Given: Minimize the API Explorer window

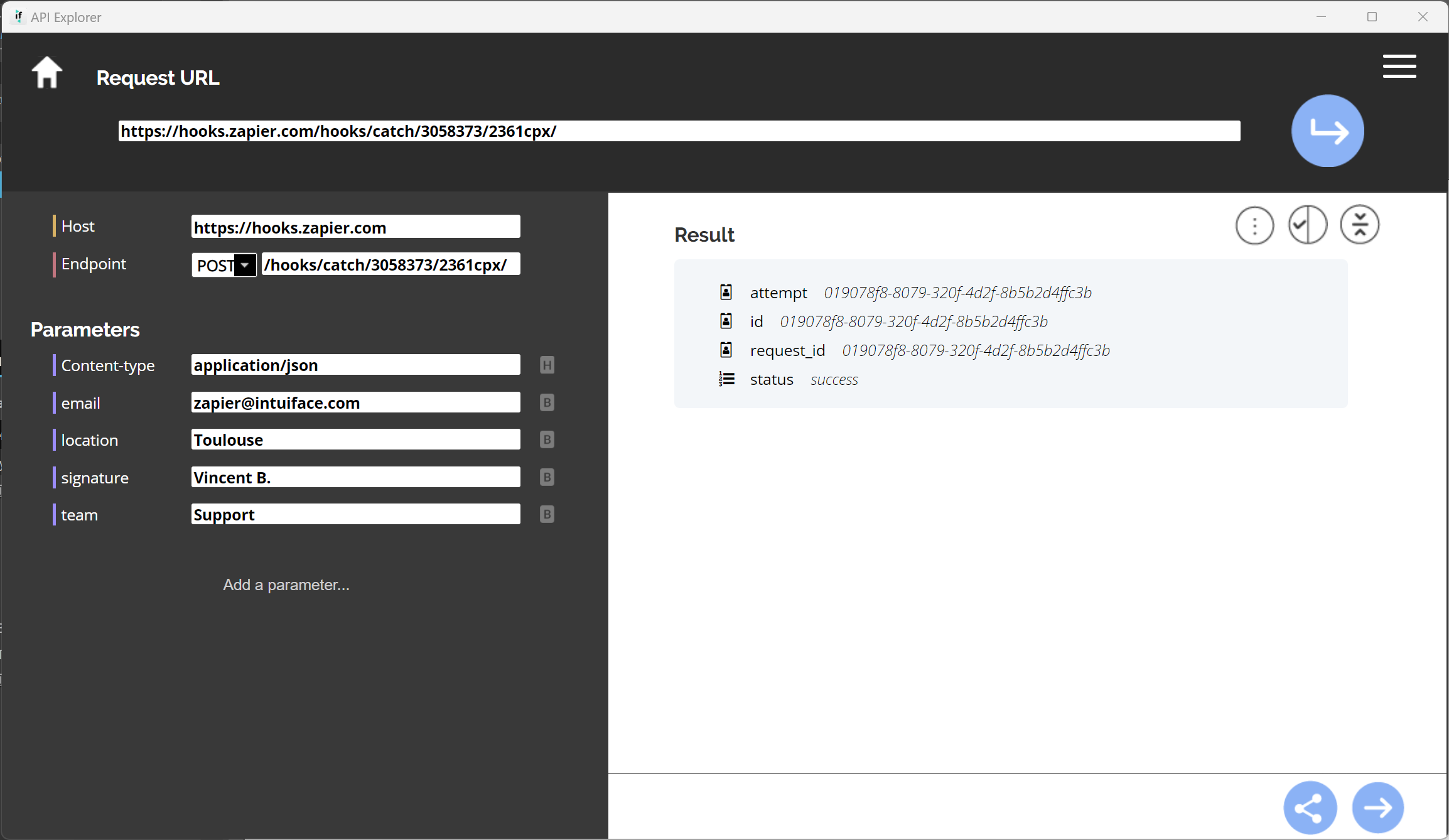Looking at the screenshot, I should click(x=1321, y=17).
